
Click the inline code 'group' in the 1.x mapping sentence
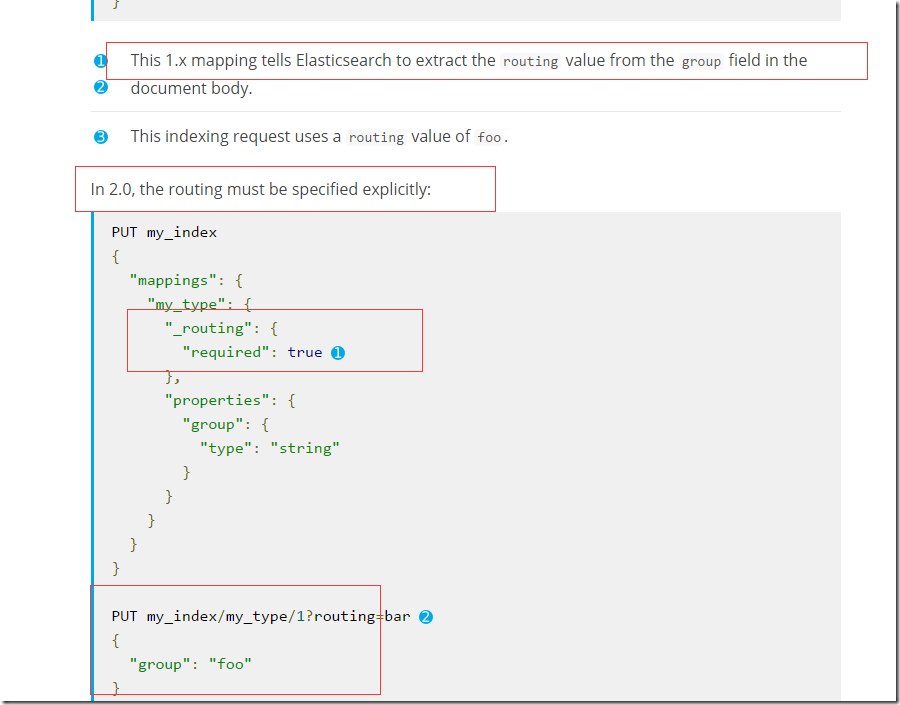click(701, 61)
